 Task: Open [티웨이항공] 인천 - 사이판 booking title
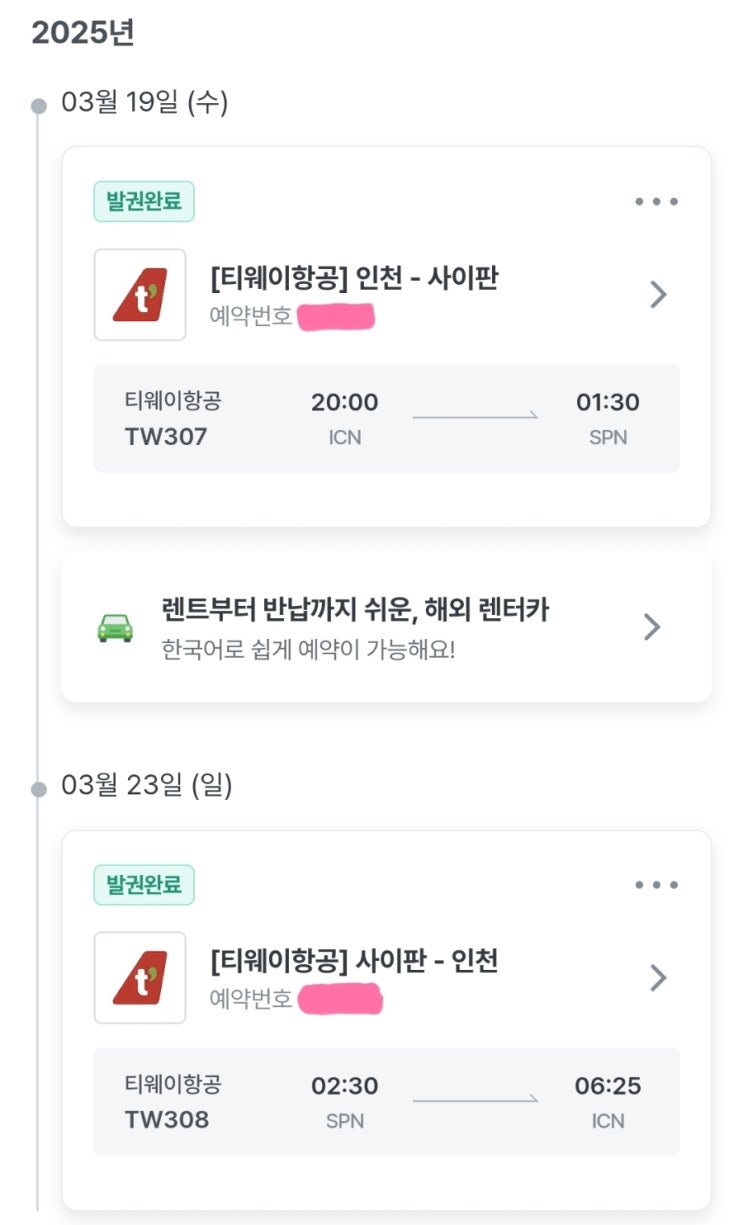click(x=354, y=279)
